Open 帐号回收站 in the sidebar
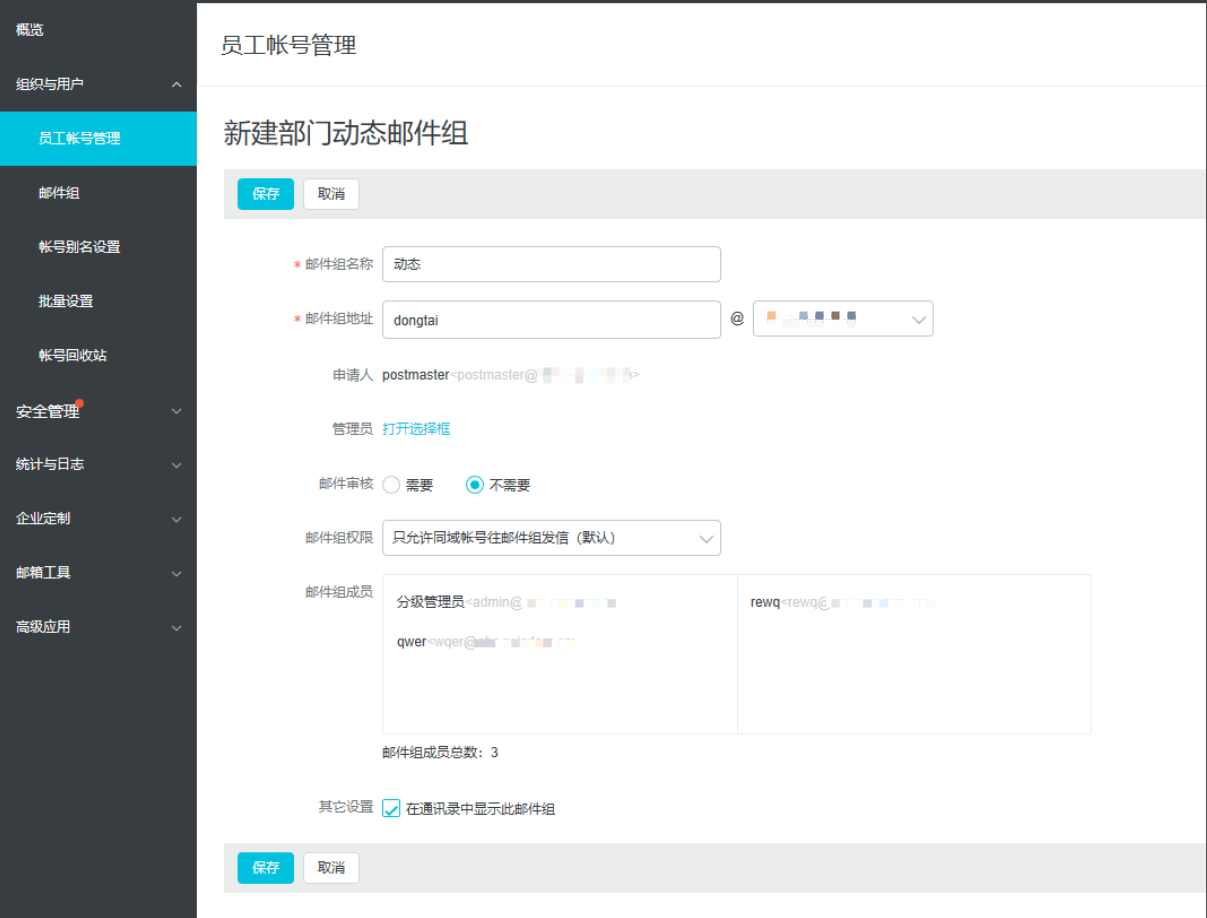The width and height of the screenshot is (1207, 918). (x=73, y=355)
